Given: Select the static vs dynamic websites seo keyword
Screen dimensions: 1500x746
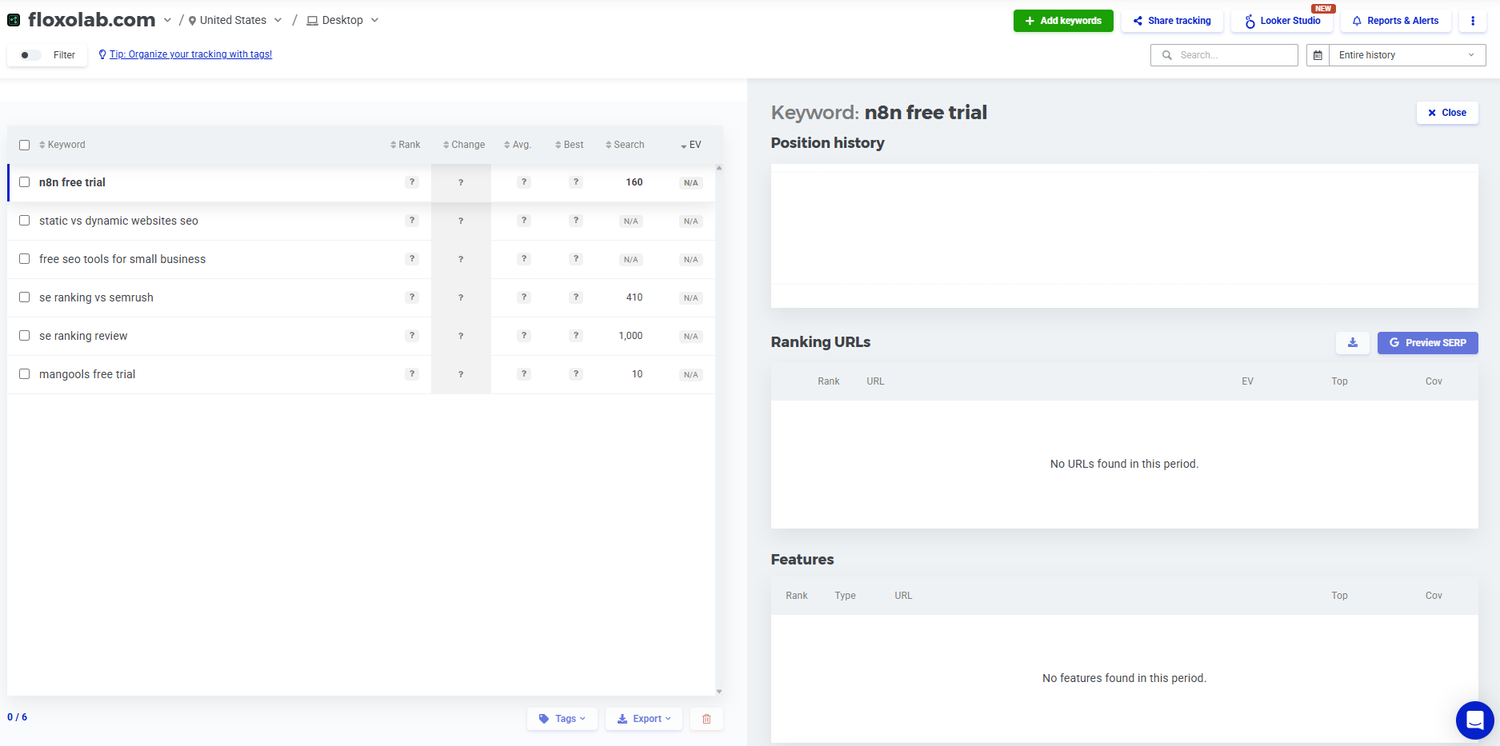Looking at the screenshot, I should point(118,221).
